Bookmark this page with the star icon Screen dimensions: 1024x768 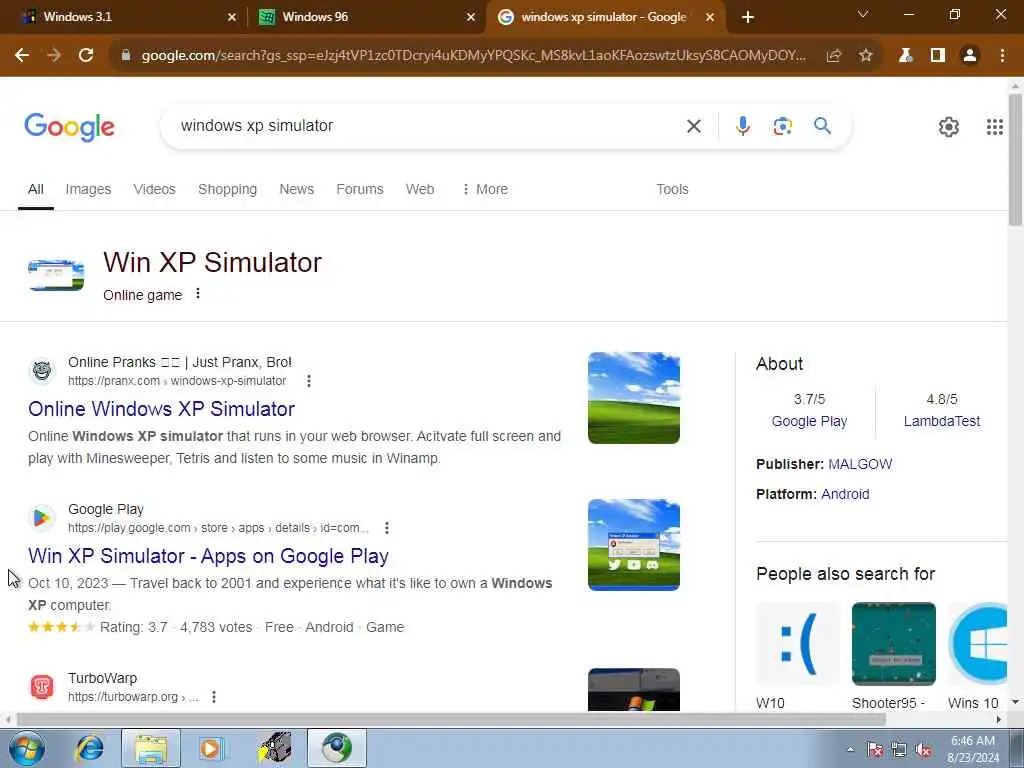[x=866, y=56]
